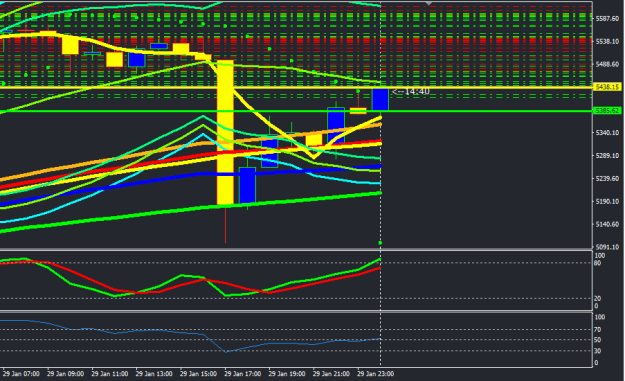Image resolution: width=625 pixels, height=381 pixels.
Task: Click the '29 Jan 07:00' time label
Action: pyautogui.click(x=21, y=374)
